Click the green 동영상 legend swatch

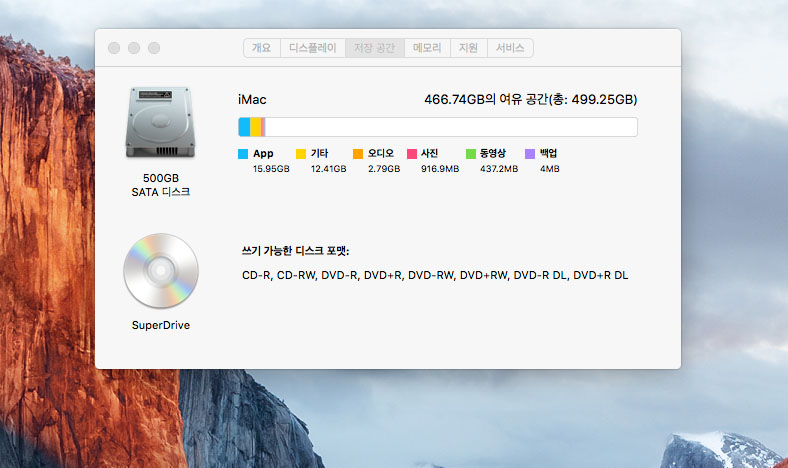[x=470, y=154]
